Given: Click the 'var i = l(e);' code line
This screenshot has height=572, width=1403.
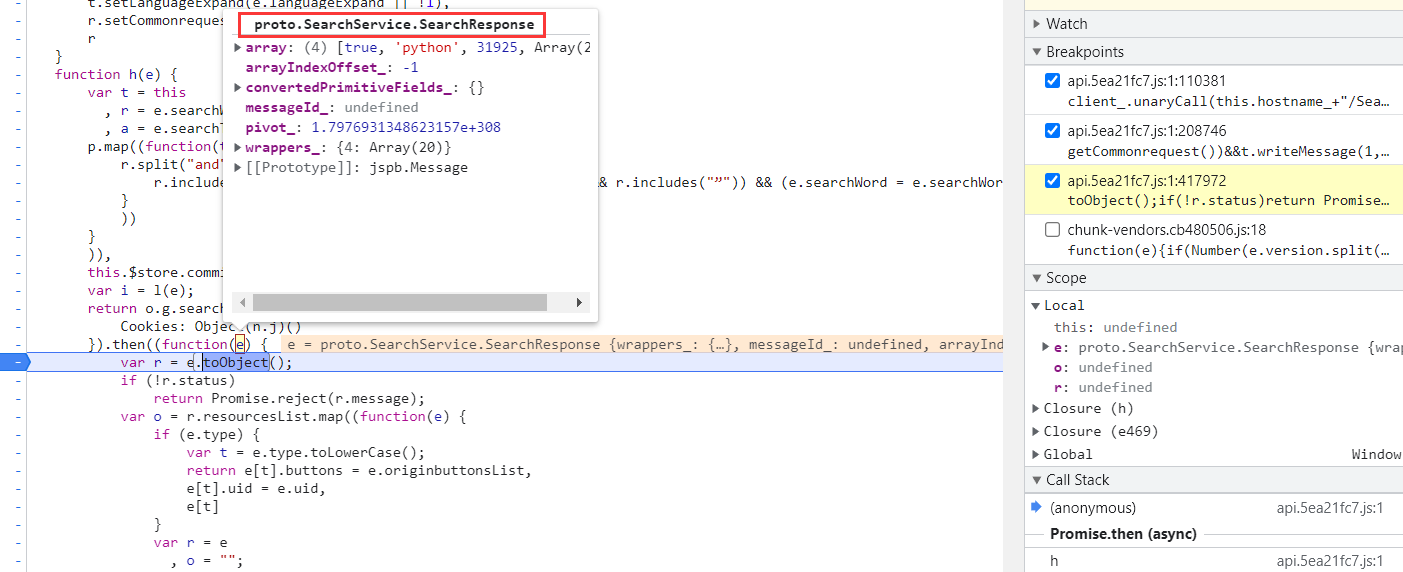Looking at the screenshot, I should (140, 291).
